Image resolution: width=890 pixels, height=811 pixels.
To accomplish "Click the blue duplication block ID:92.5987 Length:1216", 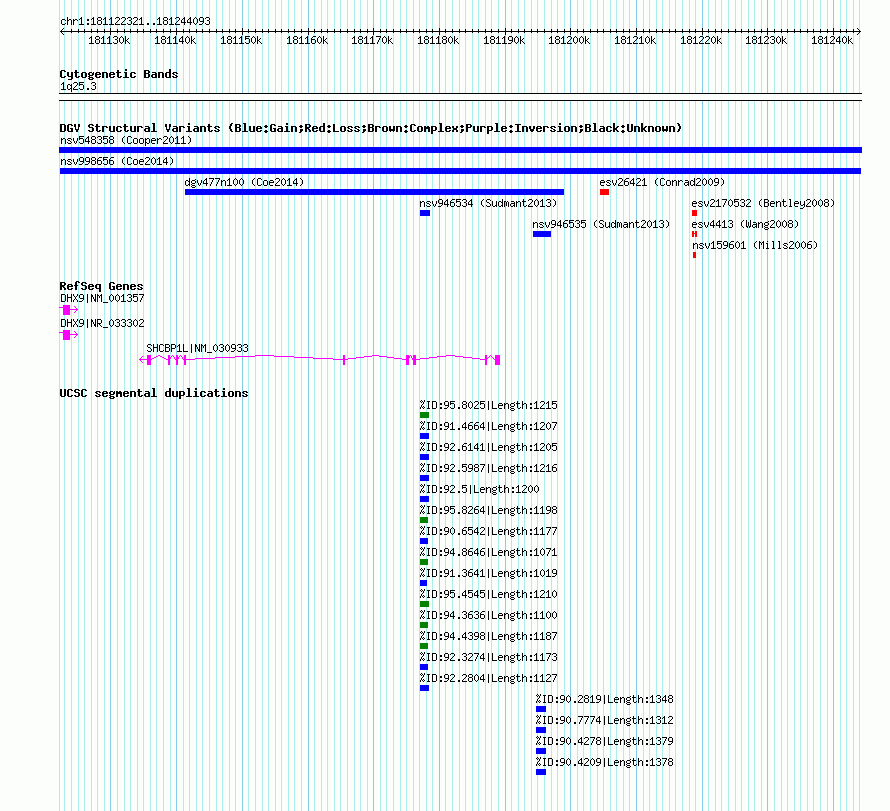I will [x=424, y=478].
